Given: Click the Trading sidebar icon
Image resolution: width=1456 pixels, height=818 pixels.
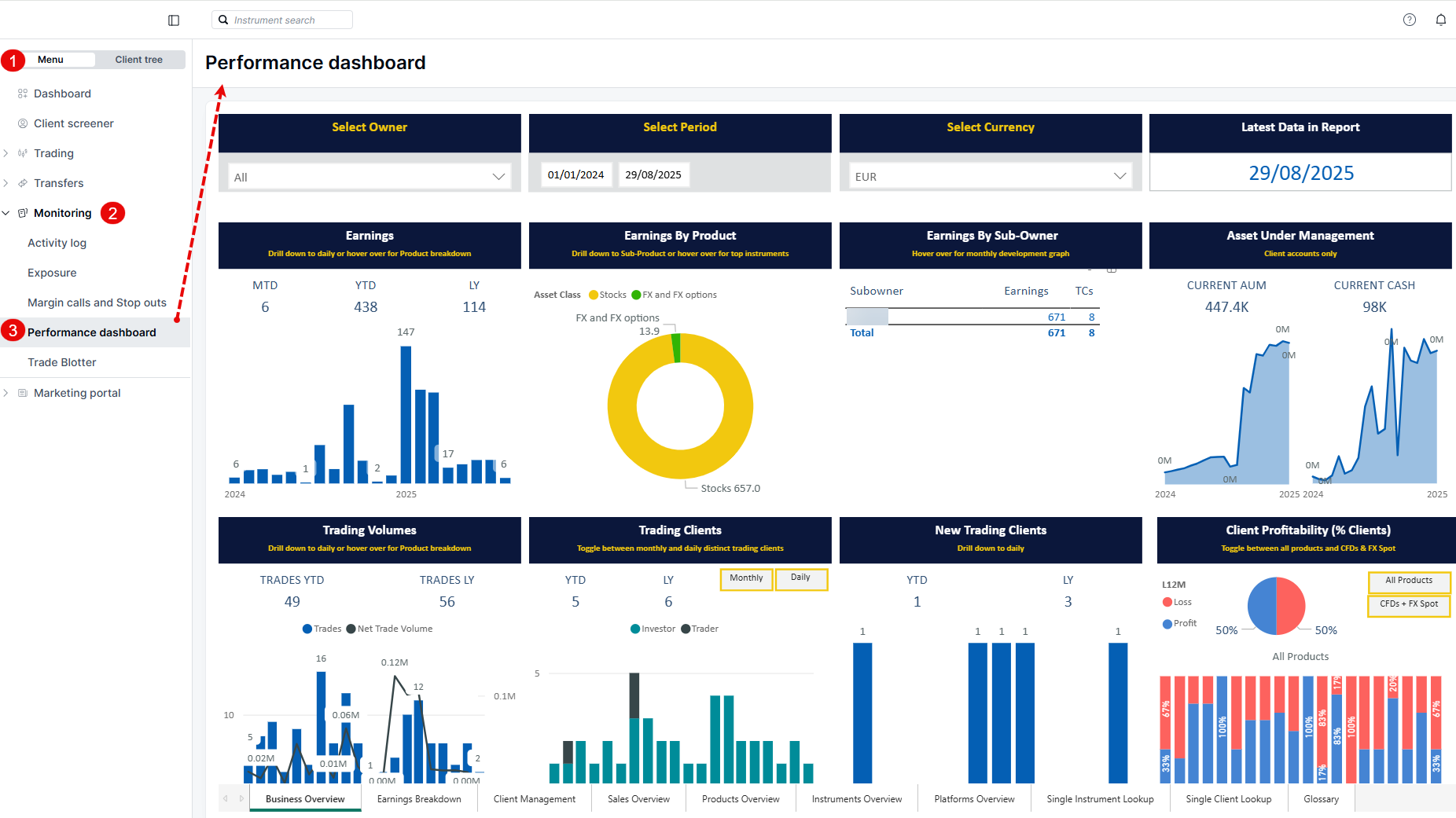Looking at the screenshot, I should 23,153.
